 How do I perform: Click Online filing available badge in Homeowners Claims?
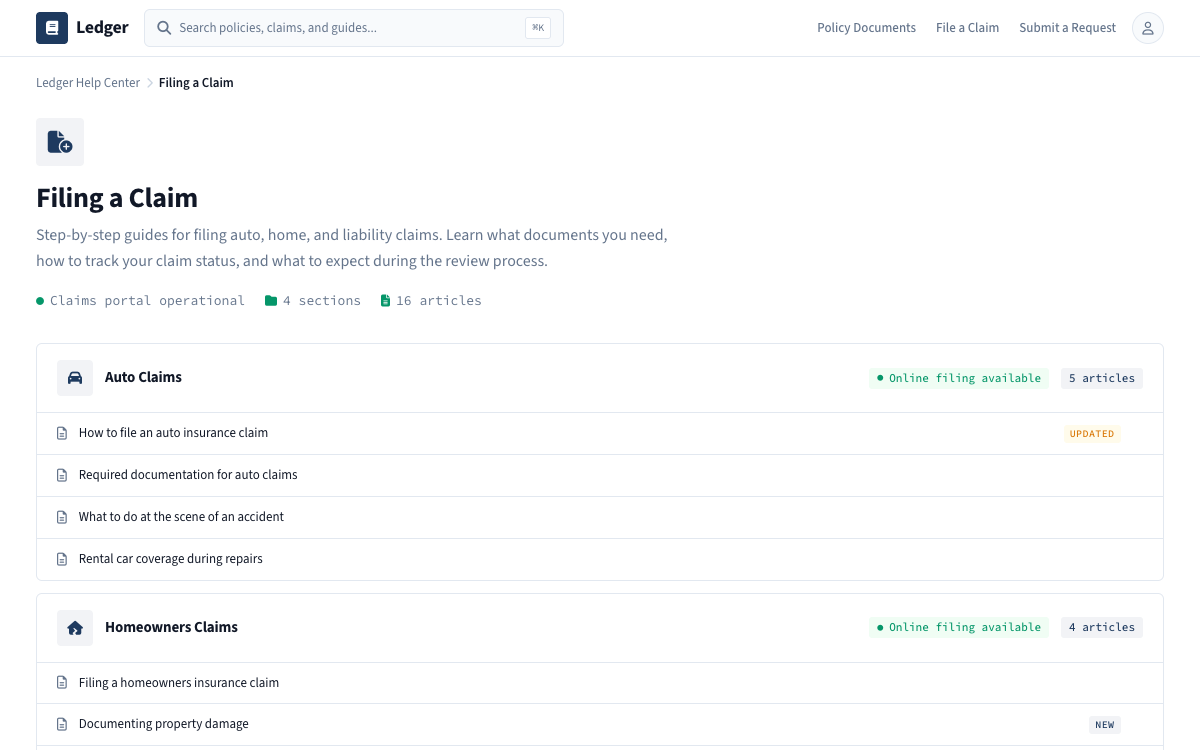point(959,628)
